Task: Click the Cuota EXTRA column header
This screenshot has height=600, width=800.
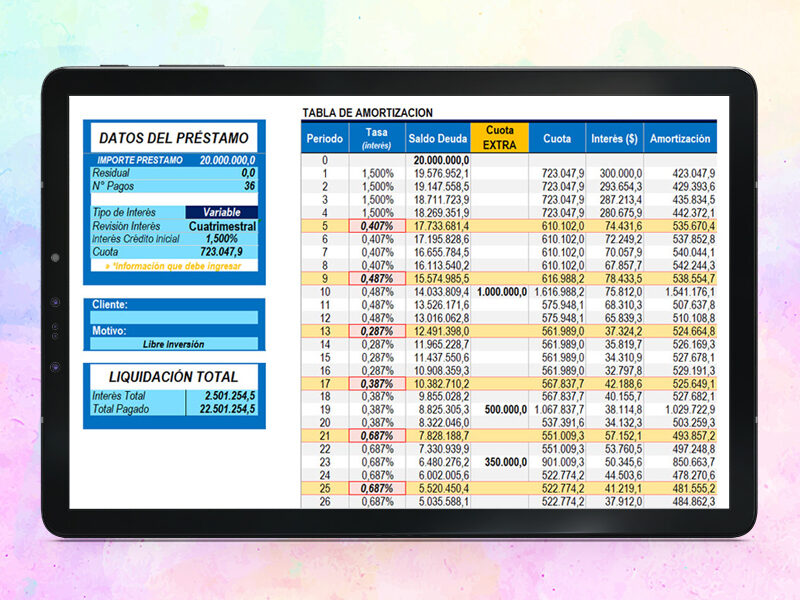Action: (x=499, y=138)
